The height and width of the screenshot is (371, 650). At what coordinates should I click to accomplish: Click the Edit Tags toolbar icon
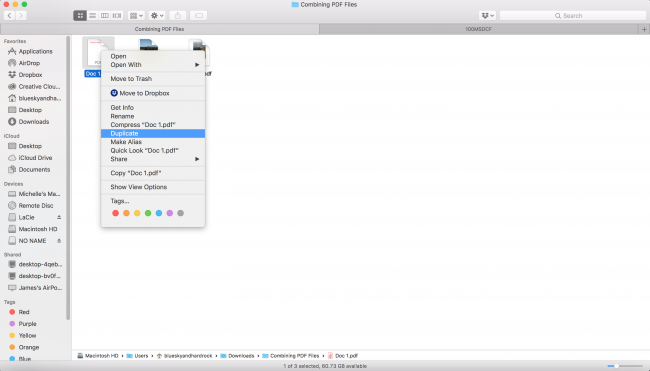pos(199,16)
